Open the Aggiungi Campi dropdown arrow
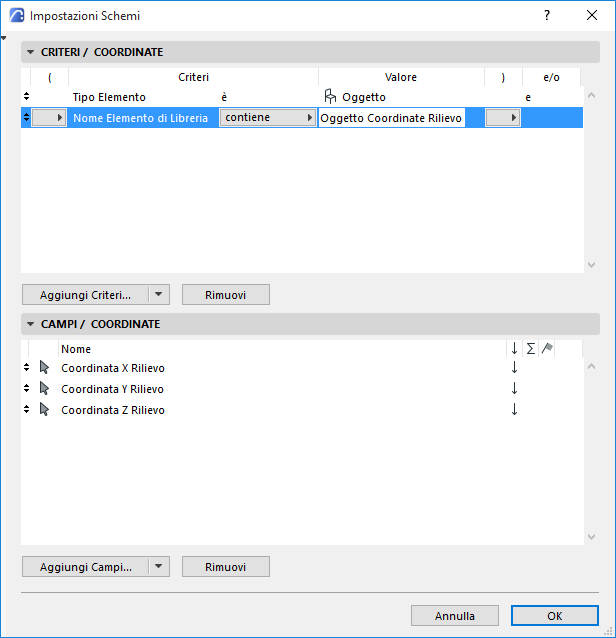Screen dimensions: 616x638 159,567
